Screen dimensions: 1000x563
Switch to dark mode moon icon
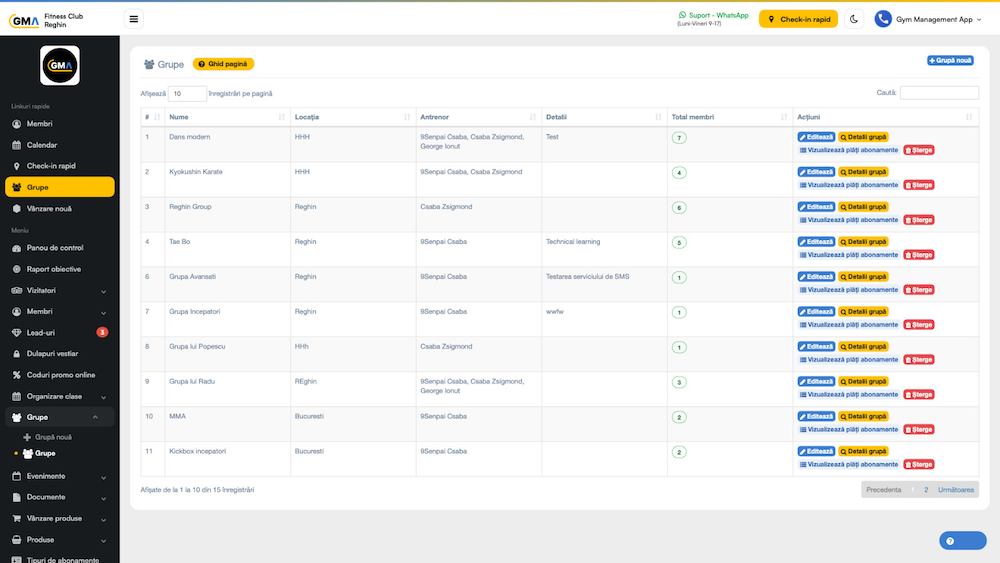point(853,19)
